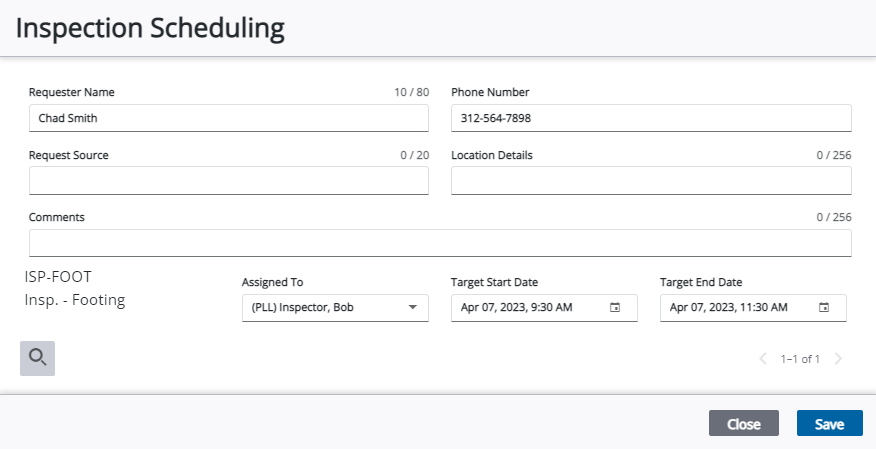Click the Inspection Scheduling dialog title
The height and width of the screenshot is (449, 876).
pos(150,28)
